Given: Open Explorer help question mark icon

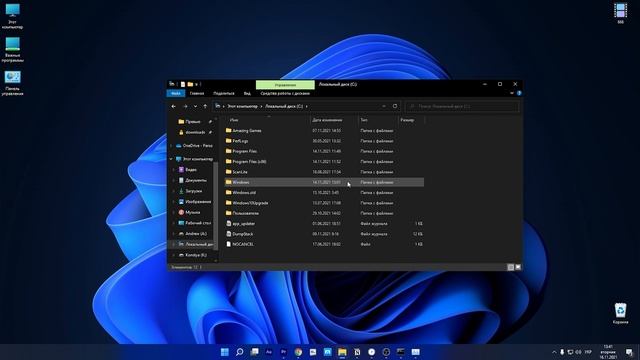Looking at the screenshot, I should pyautogui.click(x=519, y=93).
